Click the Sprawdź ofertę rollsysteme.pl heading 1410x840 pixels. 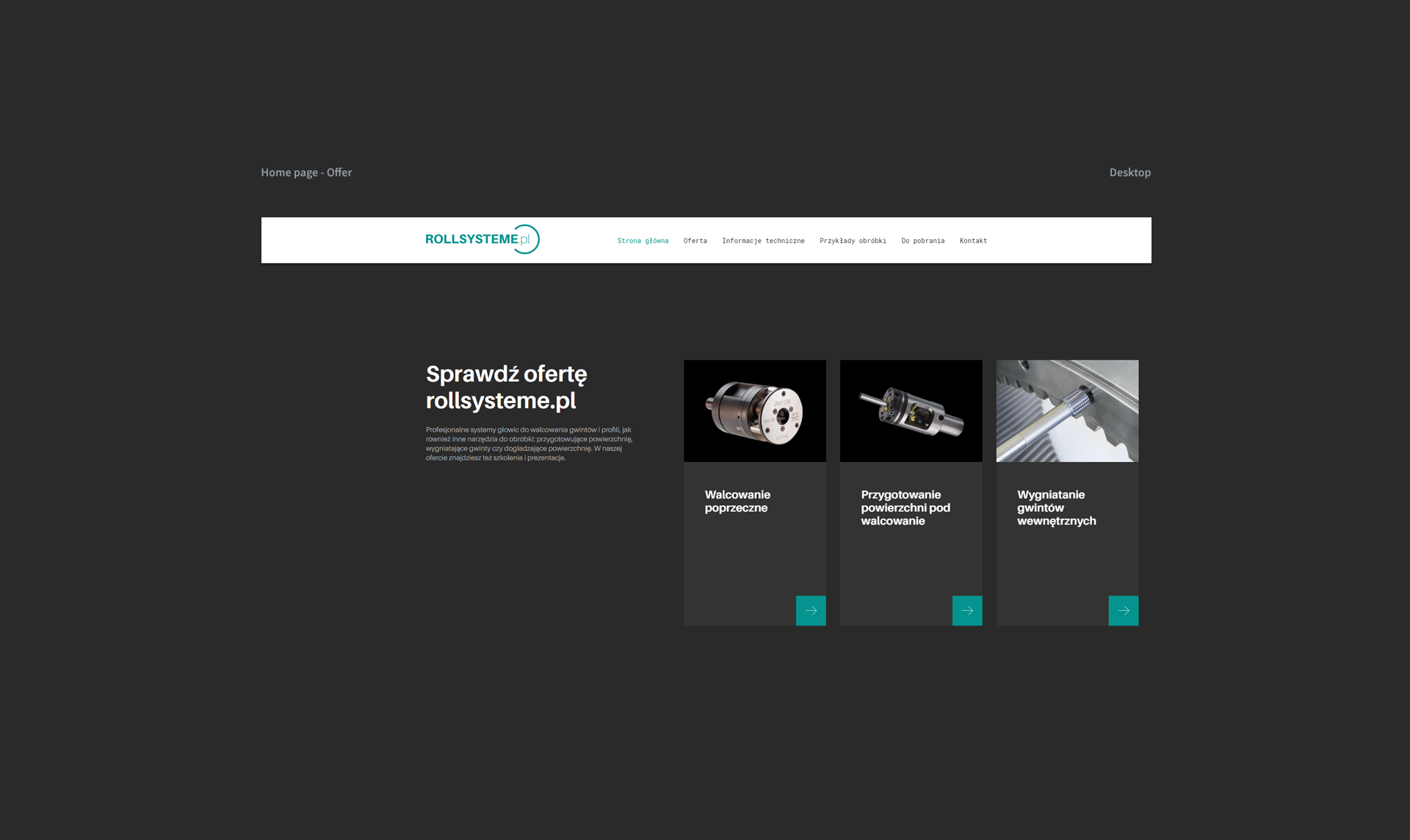[x=506, y=387]
